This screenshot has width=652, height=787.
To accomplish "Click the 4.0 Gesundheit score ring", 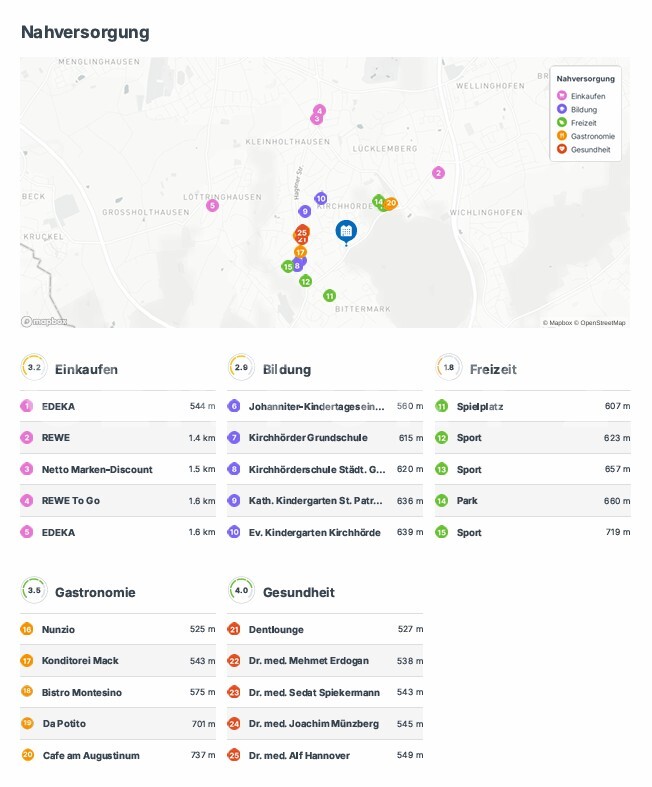I will coord(240,591).
